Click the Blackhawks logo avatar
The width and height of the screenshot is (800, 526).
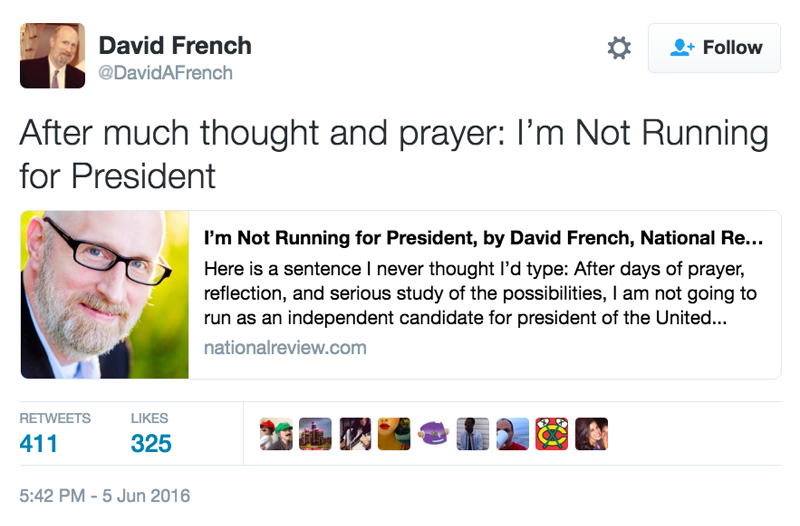tap(551, 433)
